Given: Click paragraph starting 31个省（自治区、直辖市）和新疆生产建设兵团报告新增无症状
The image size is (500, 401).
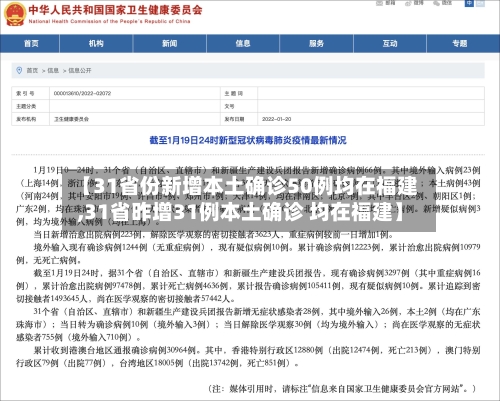Looking at the screenshot, I should pos(248,324).
